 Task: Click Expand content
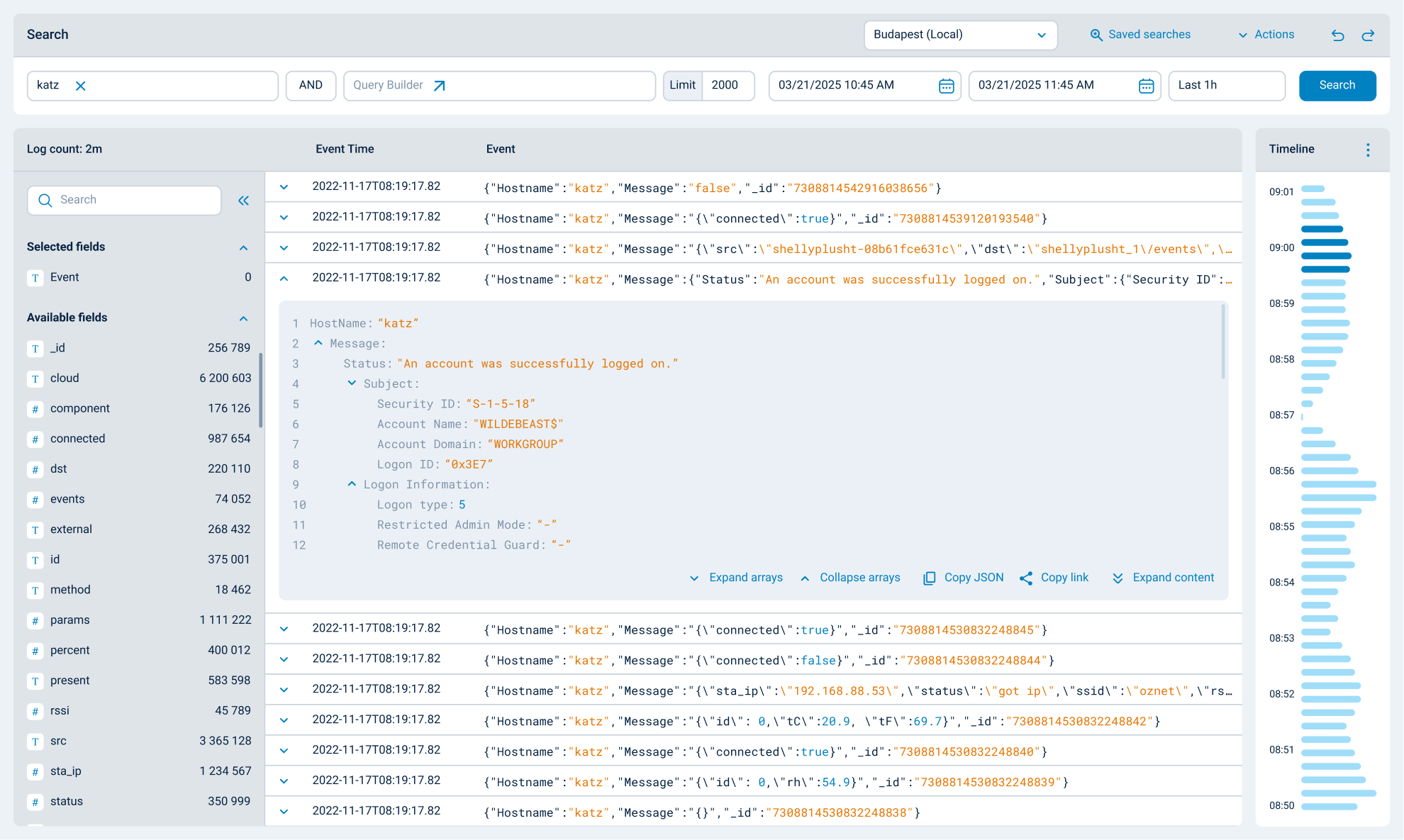[1163, 578]
